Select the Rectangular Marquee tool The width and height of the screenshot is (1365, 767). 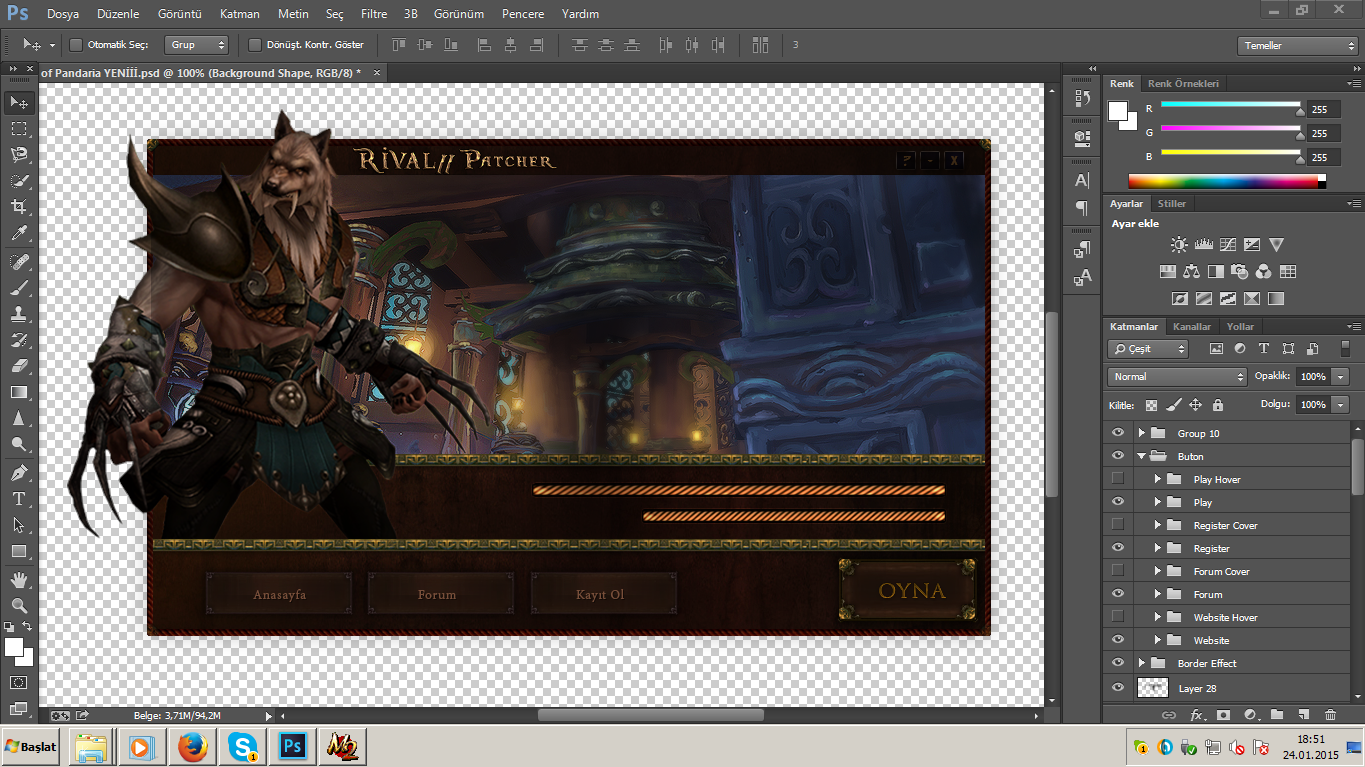tap(19, 129)
